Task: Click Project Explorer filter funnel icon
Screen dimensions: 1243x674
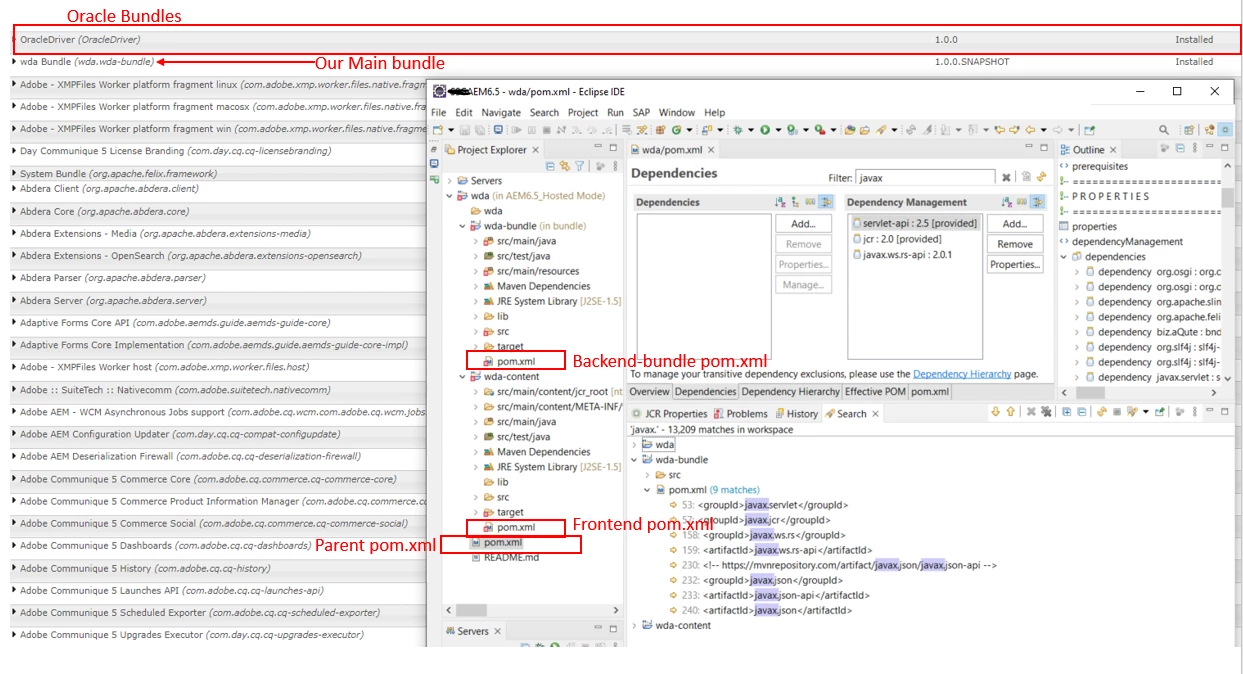Action: [x=579, y=167]
